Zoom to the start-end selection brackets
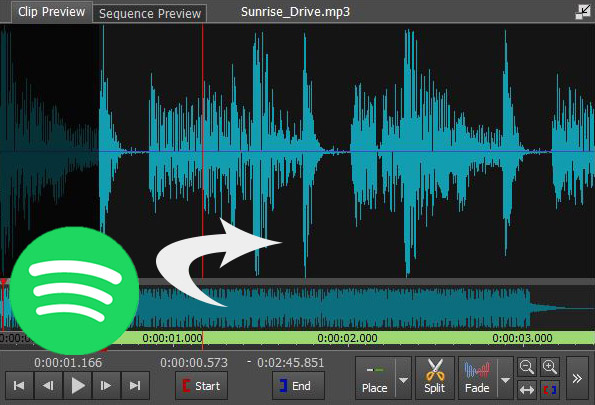This screenshot has height=405, width=595. pos(549,390)
